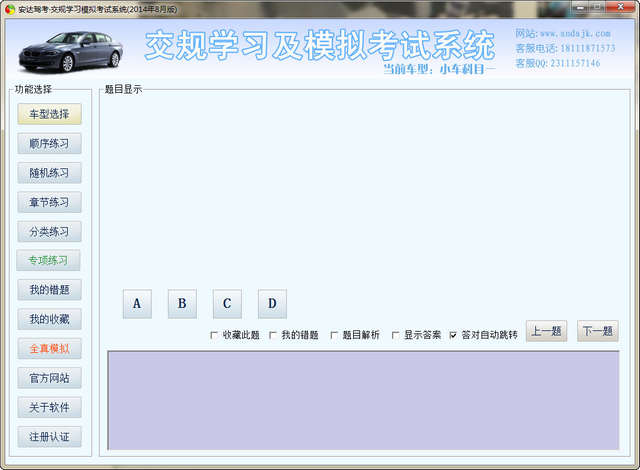This screenshot has width=640, height=470.
Task: Open 章节练习 practice
Action: point(49,202)
